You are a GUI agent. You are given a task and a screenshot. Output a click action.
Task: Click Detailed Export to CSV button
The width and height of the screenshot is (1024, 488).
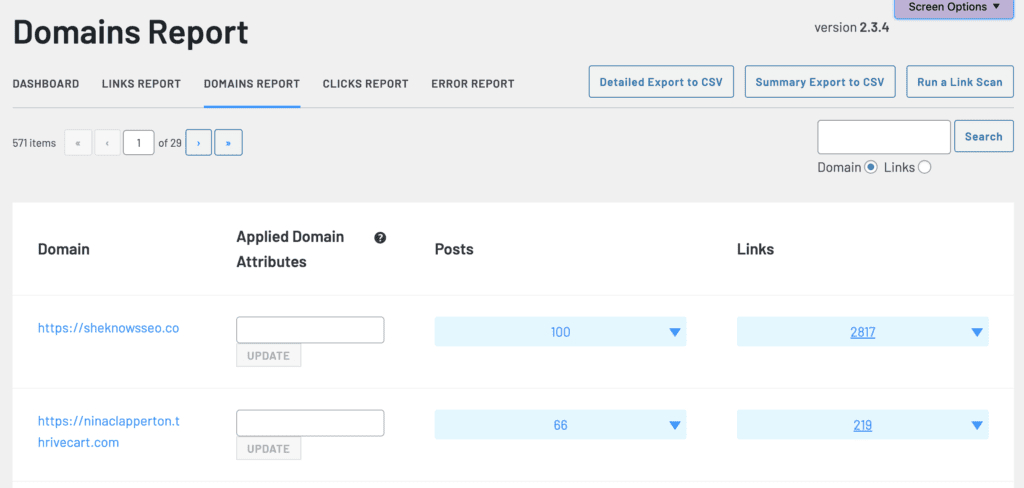(x=661, y=82)
